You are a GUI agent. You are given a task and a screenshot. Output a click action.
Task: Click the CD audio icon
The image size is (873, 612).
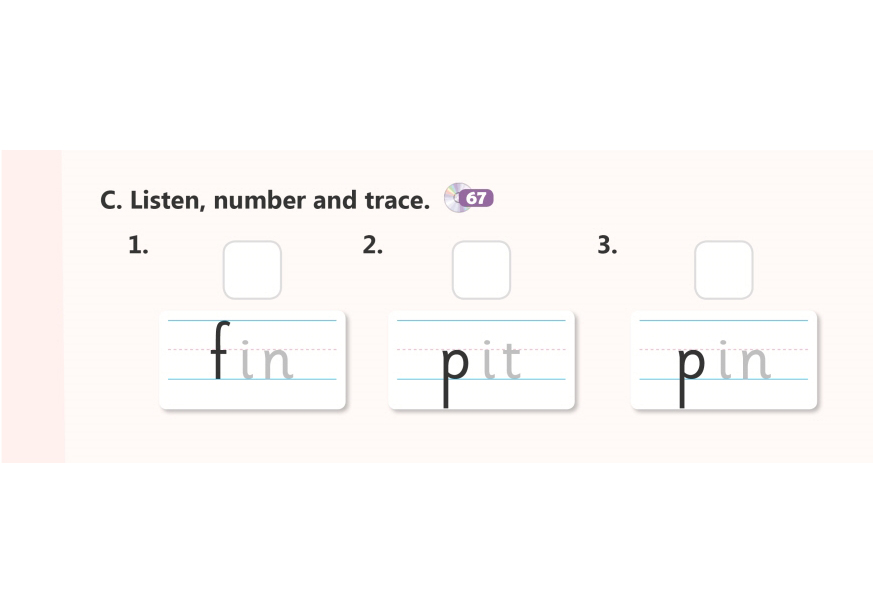coord(455,197)
